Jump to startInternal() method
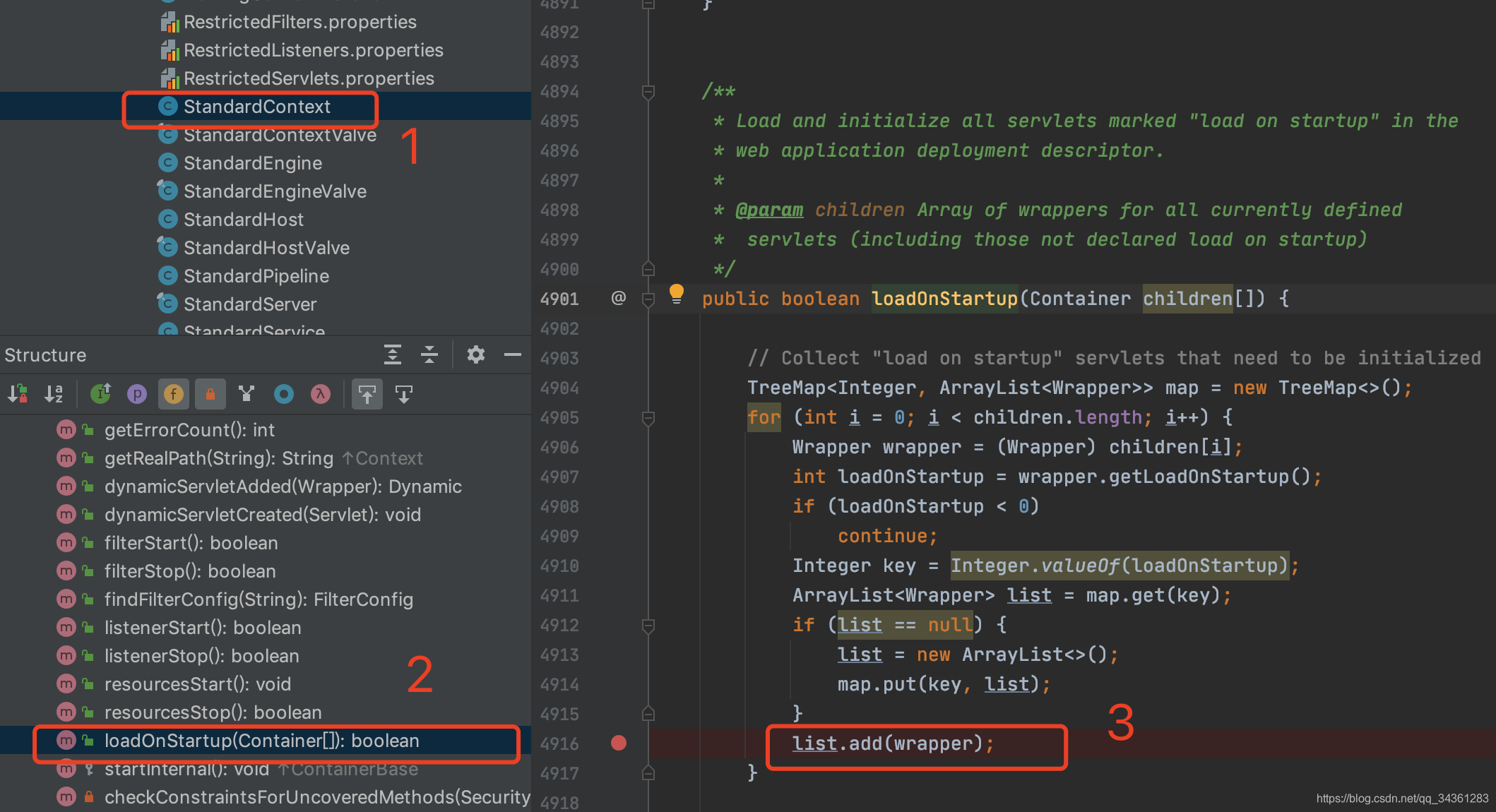1496x812 pixels. coord(261,769)
